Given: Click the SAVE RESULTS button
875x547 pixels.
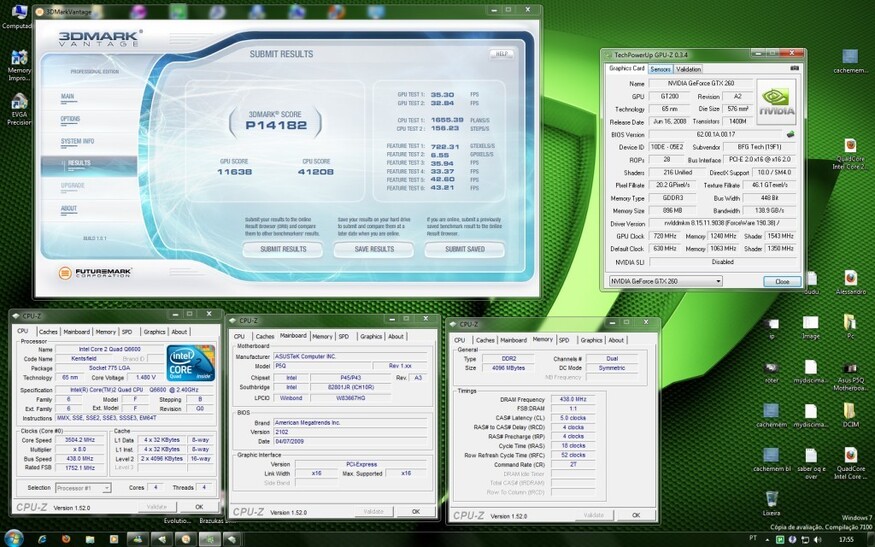Looking at the screenshot, I should coord(374,249).
